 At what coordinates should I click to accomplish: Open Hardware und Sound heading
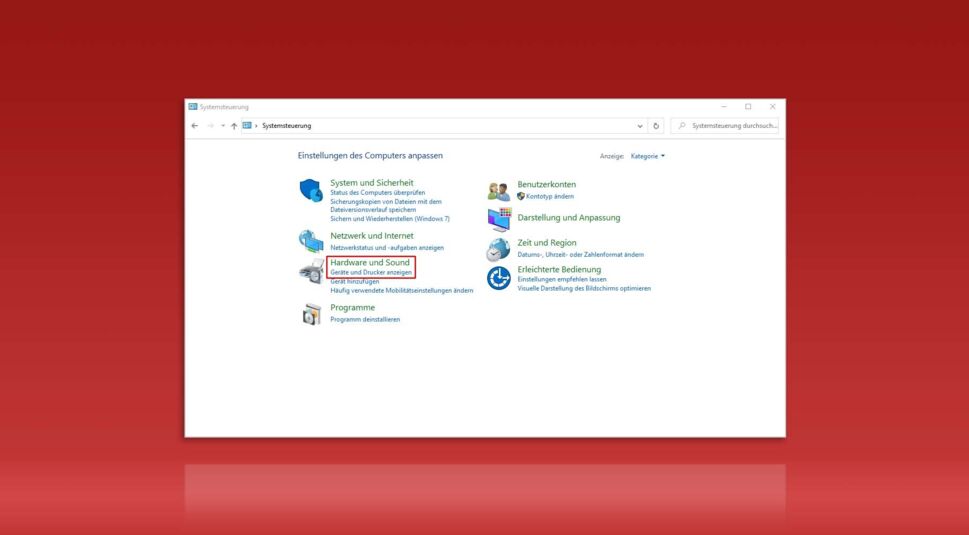(x=370, y=263)
